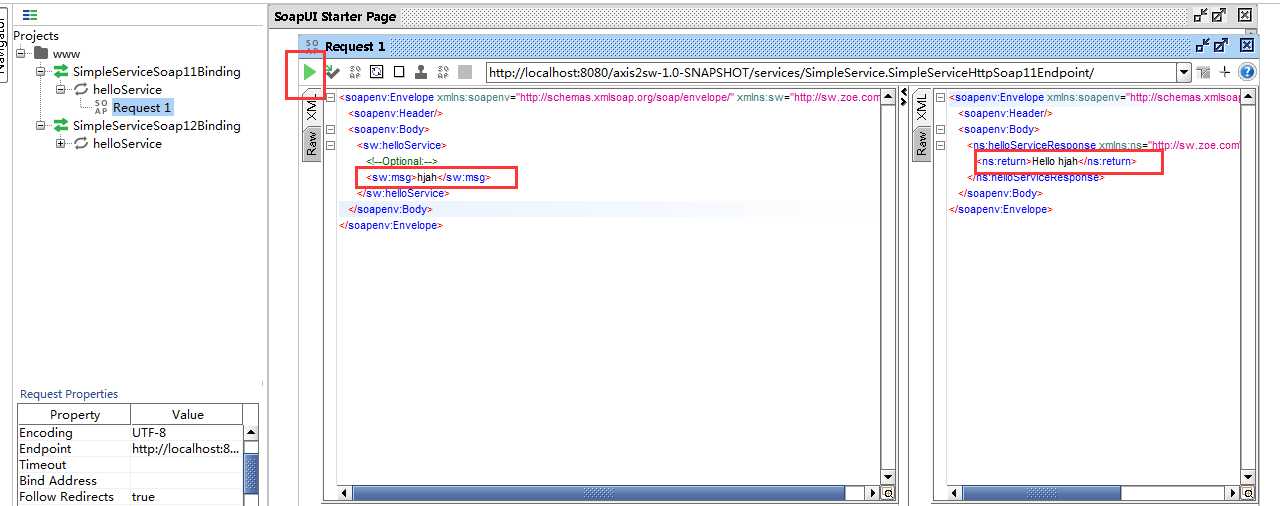Screen dimensions: 1280x506
Task: Collapse the www project node
Action: click(21, 53)
